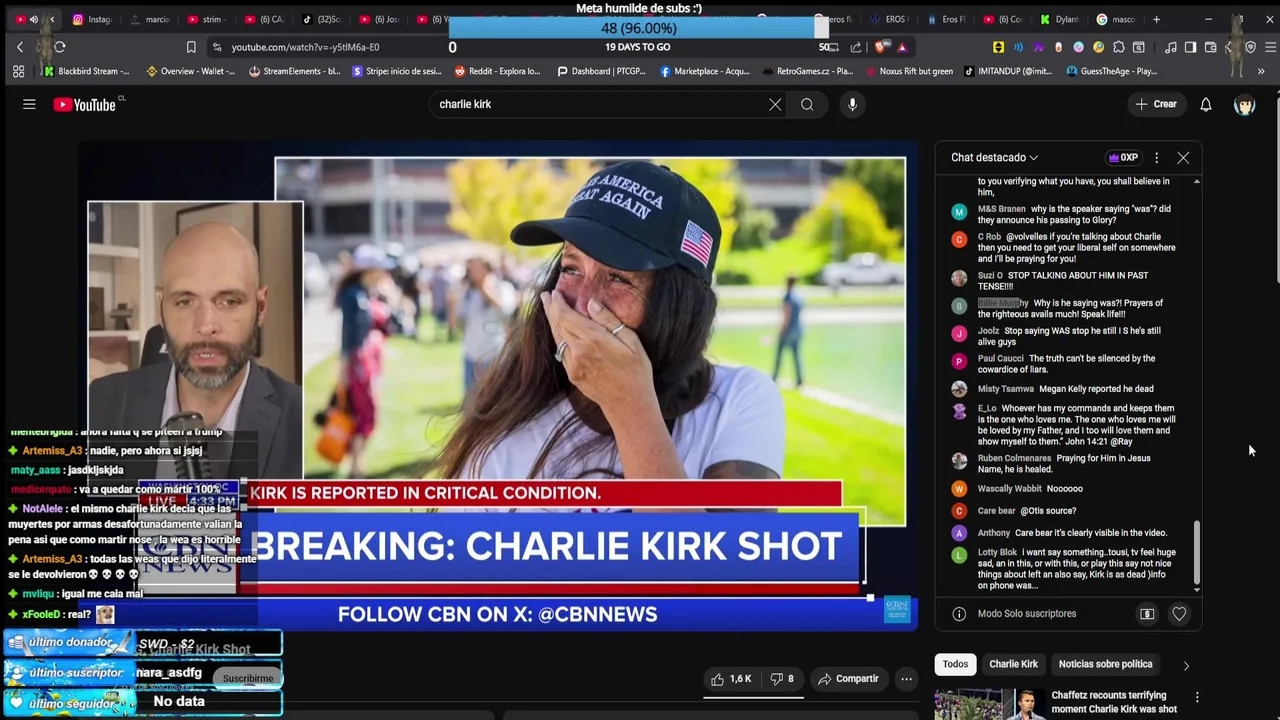Screen dimensions: 1280x720
Task: Clear the 'charlie kirk' search text
Action: tap(775, 104)
